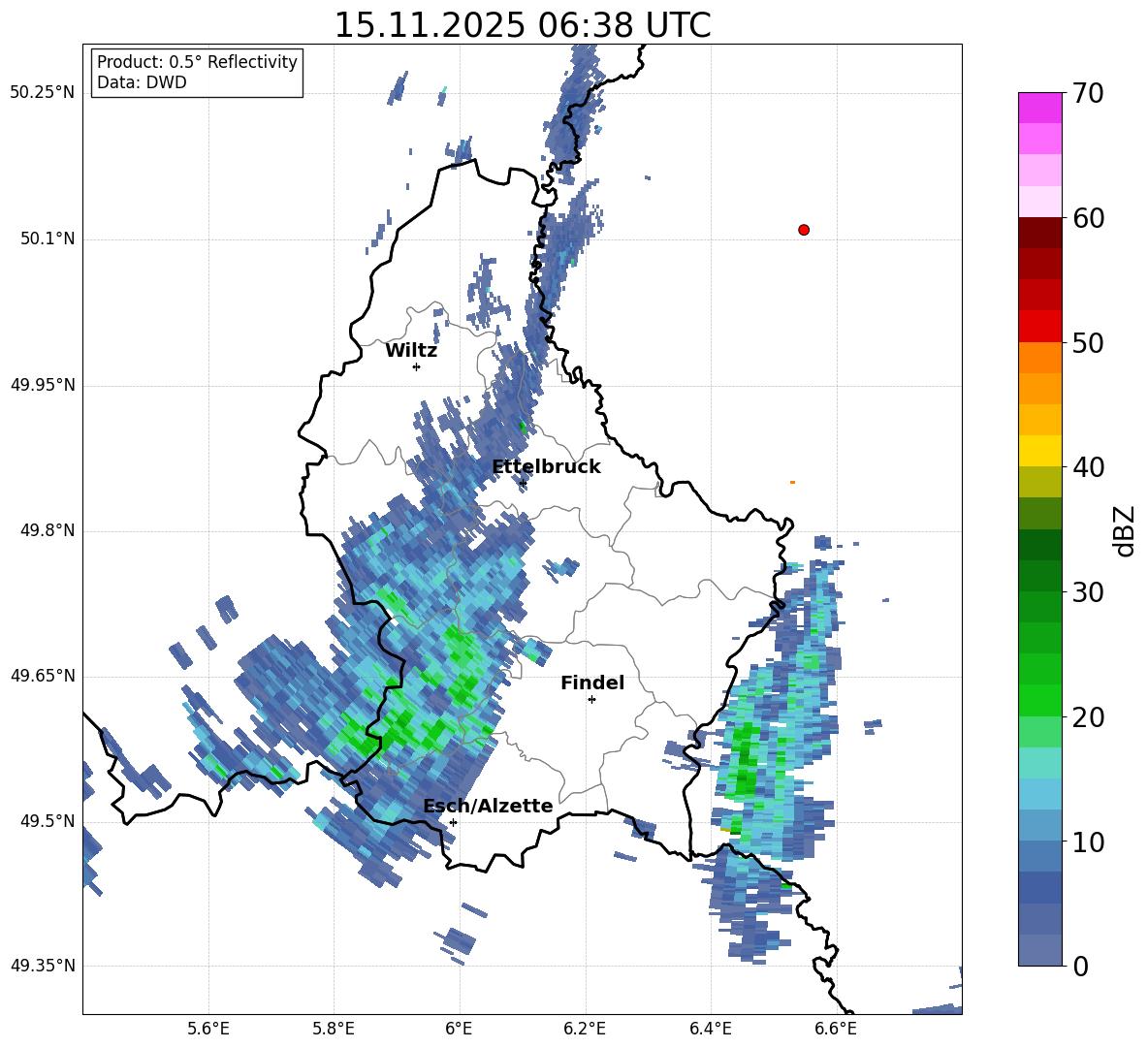
Task: Click the Wiltz cross marker
Action: (417, 366)
